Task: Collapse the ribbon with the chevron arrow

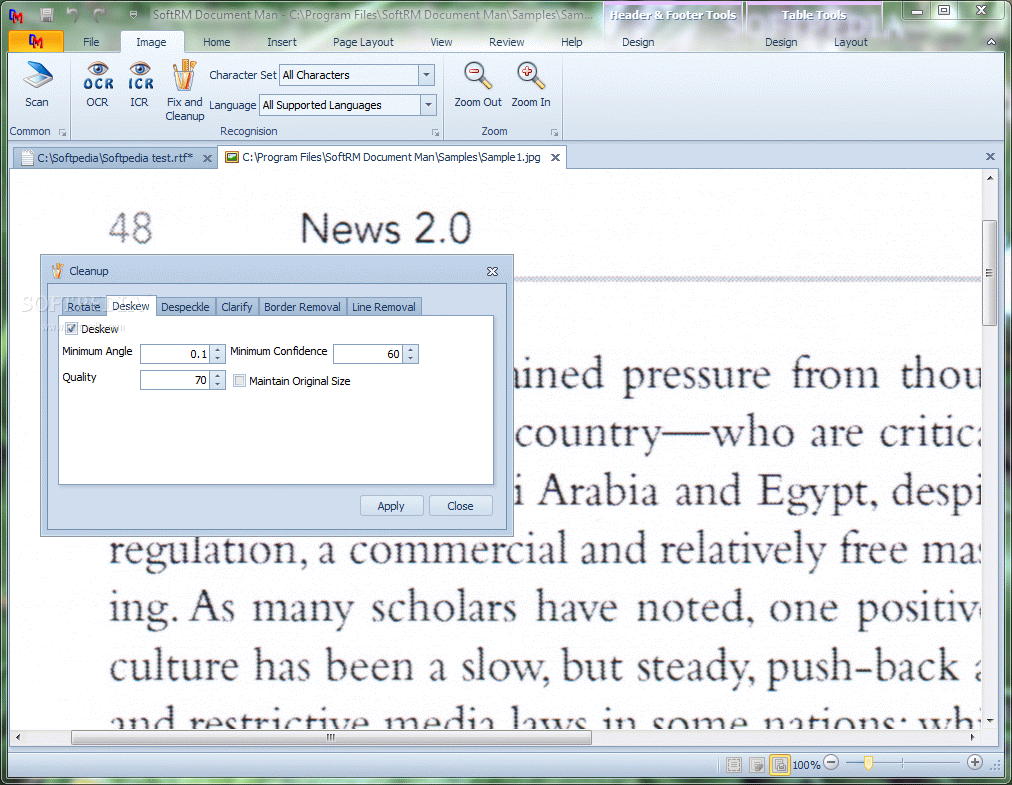Action: (x=991, y=42)
